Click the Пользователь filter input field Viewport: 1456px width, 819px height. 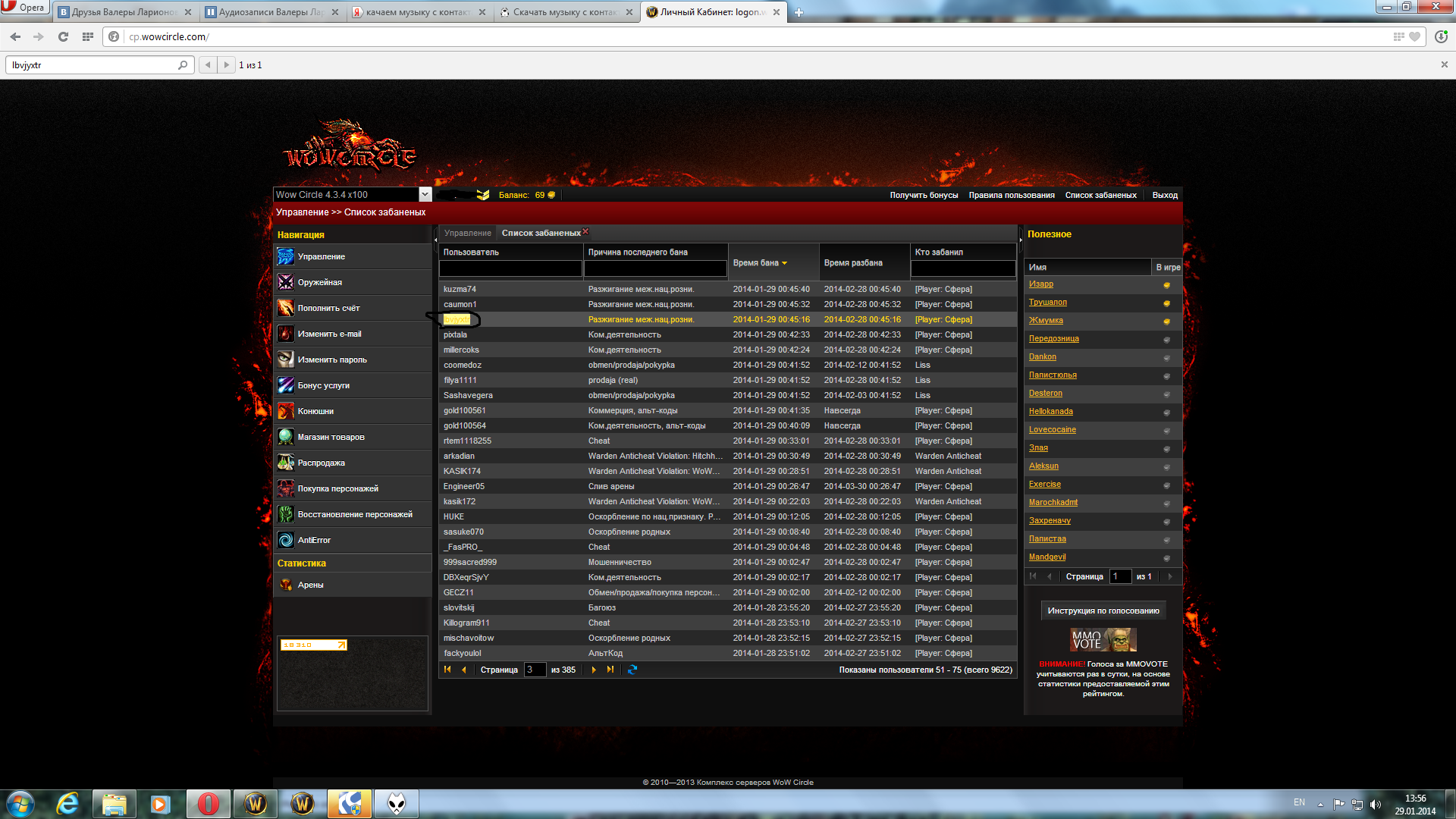[x=510, y=268]
